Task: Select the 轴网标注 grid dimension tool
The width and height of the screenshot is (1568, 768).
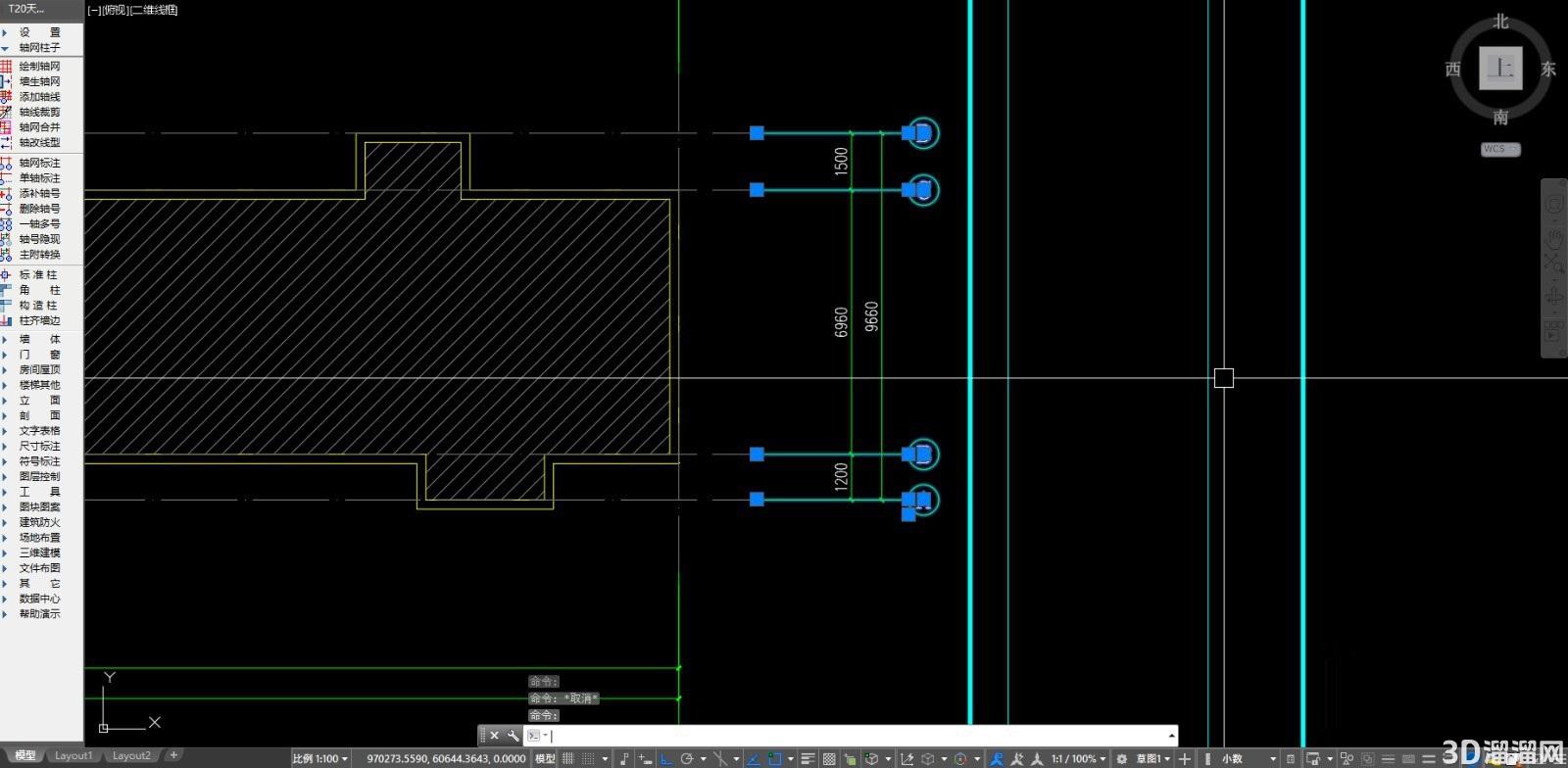Action: [x=39, y=163]
